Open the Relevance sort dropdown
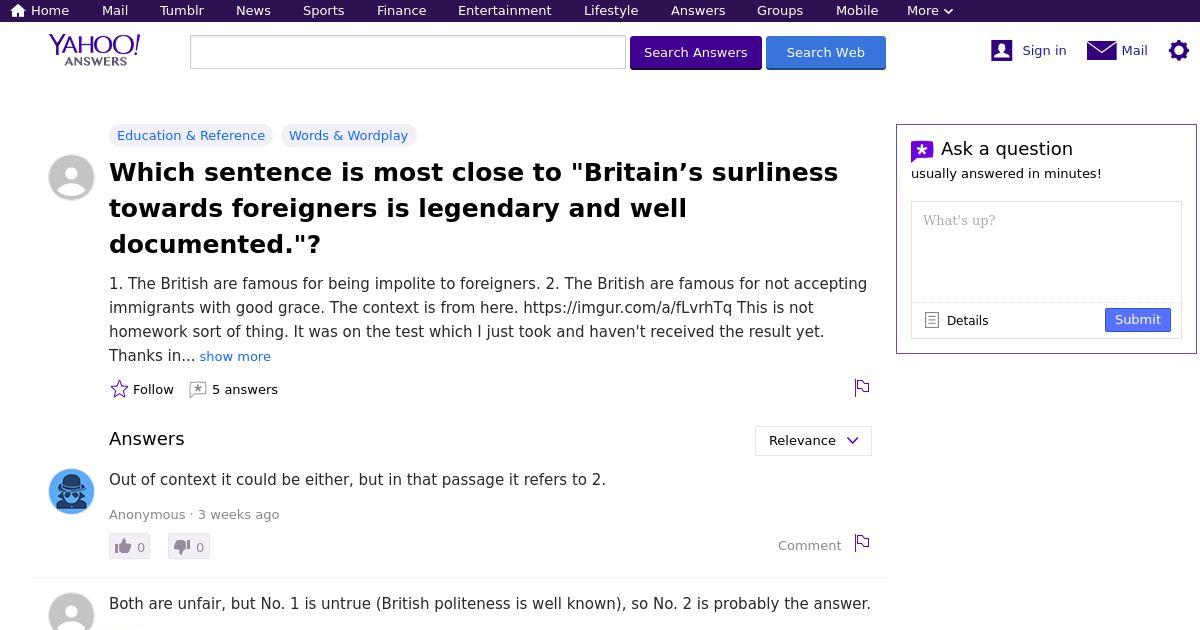 tap(813, 441)
